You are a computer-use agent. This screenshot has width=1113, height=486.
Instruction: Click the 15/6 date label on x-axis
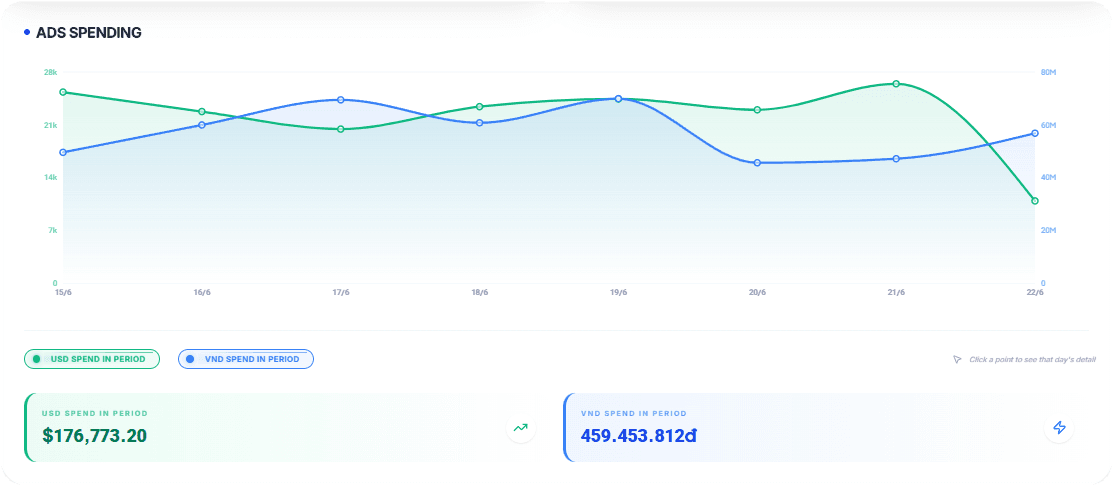point(63,292)
